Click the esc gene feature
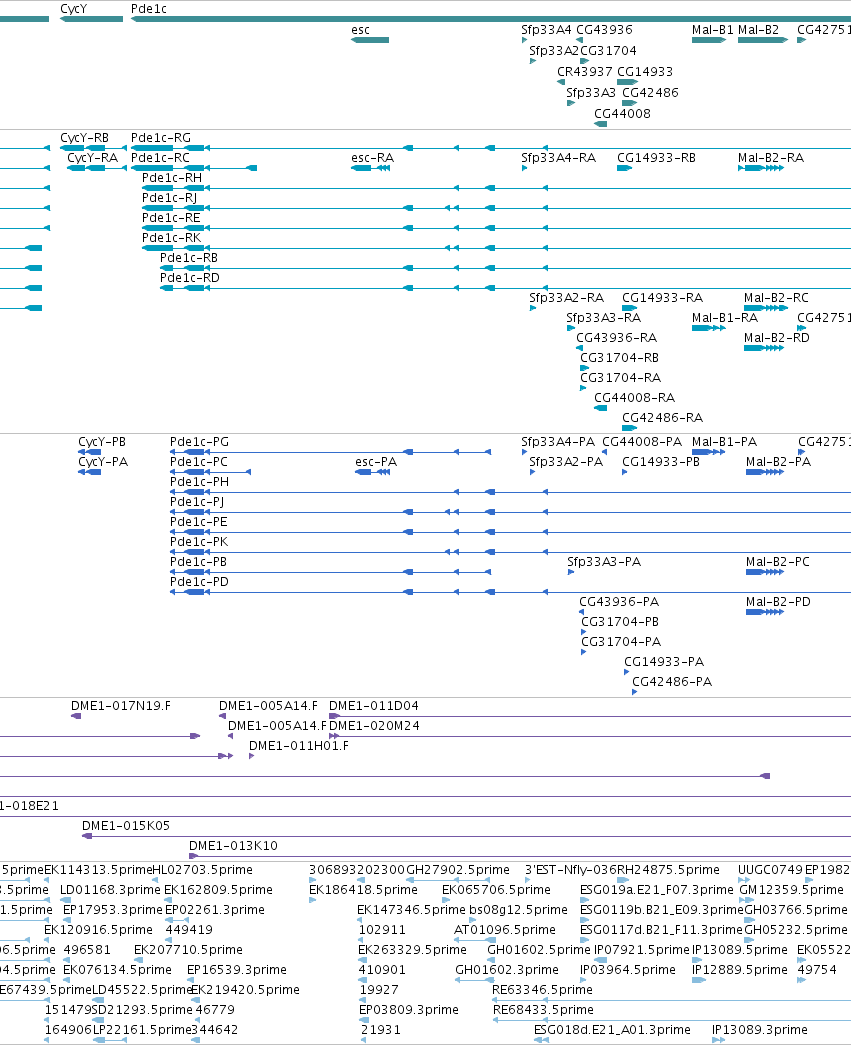 (370, 40)
